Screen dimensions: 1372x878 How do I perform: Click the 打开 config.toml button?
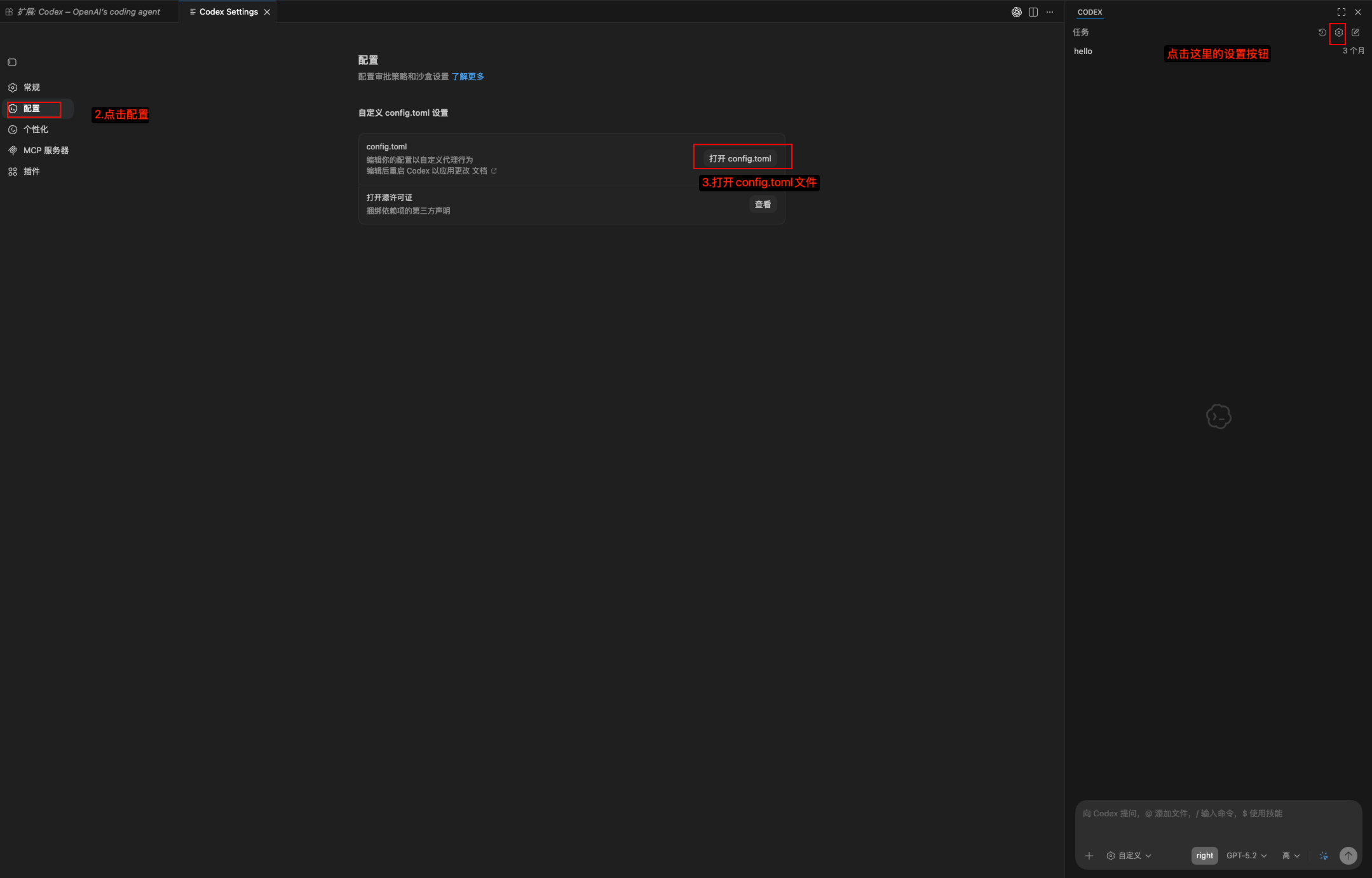click(740, 159)
